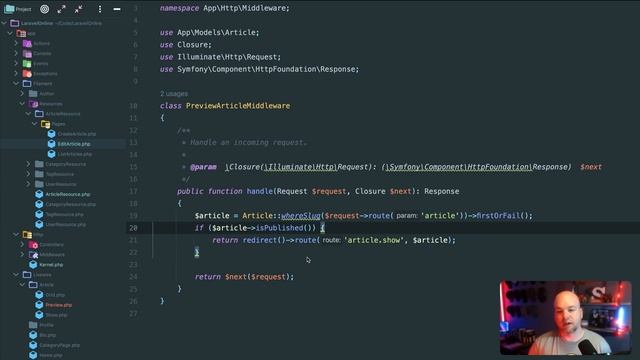Collapse the Pages folder
This screenshot has width=640, height=360.
coord(35,124)
